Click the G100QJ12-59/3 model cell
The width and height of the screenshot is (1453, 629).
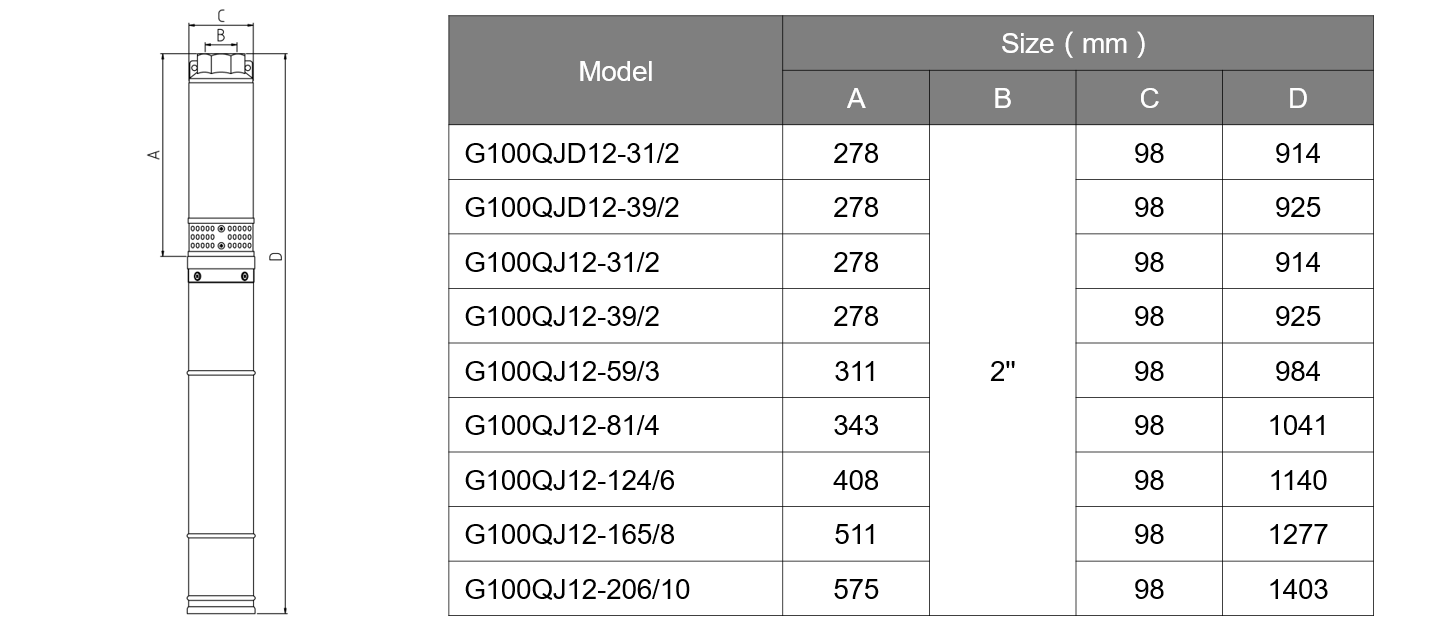(x=562, y=371)
